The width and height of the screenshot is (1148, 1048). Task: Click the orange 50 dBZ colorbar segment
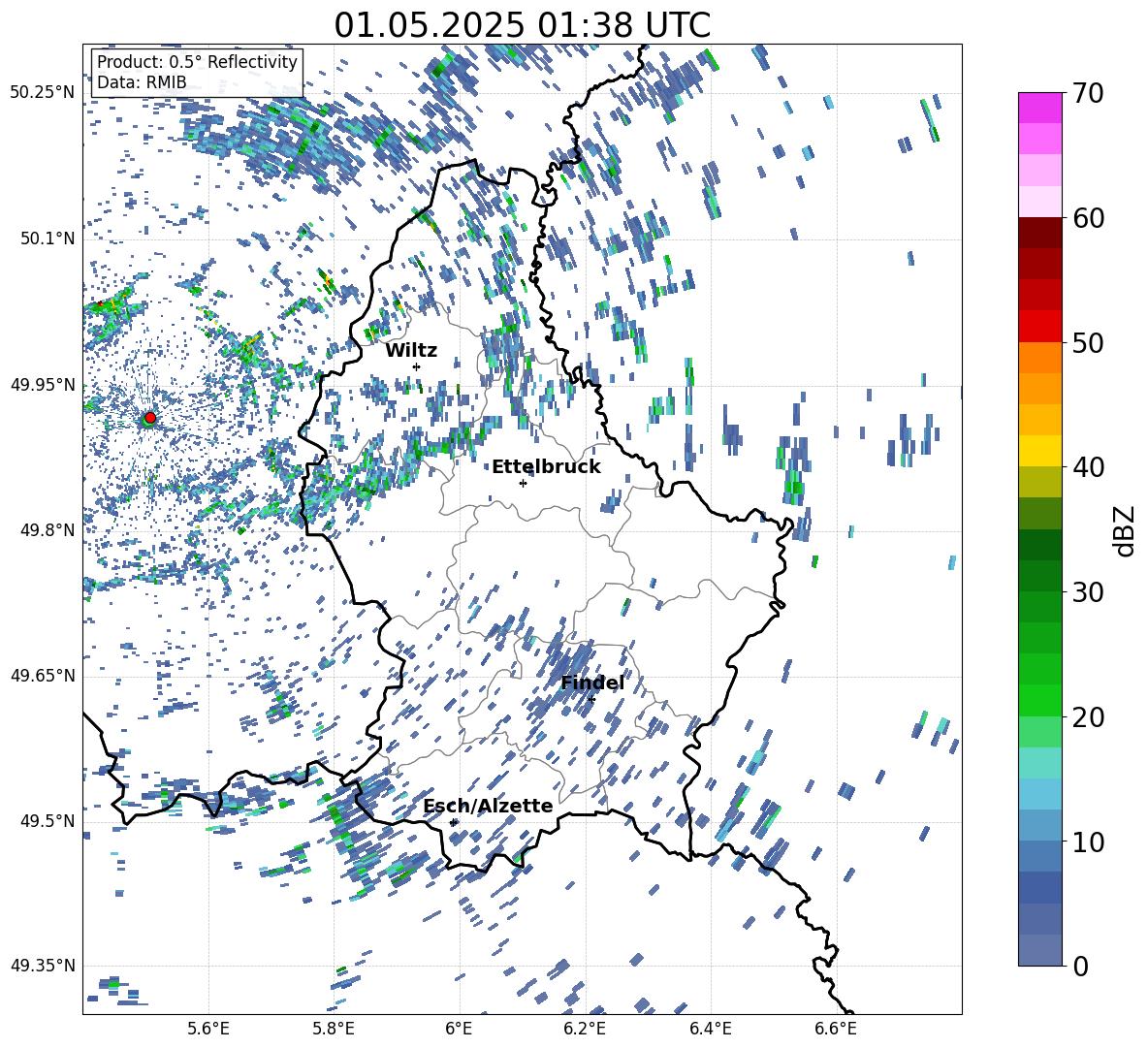pyautogui.click(x=1039, y=358)
